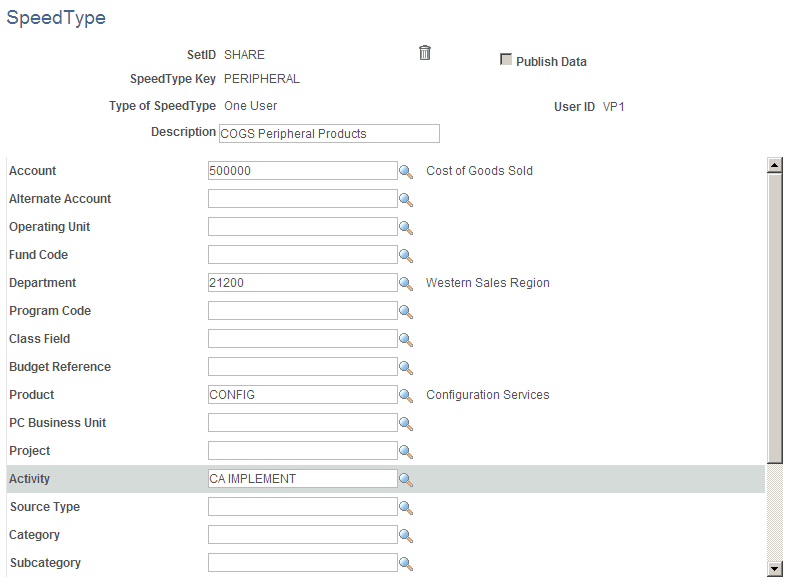Click the Western Sales Region text

[488, 283]
